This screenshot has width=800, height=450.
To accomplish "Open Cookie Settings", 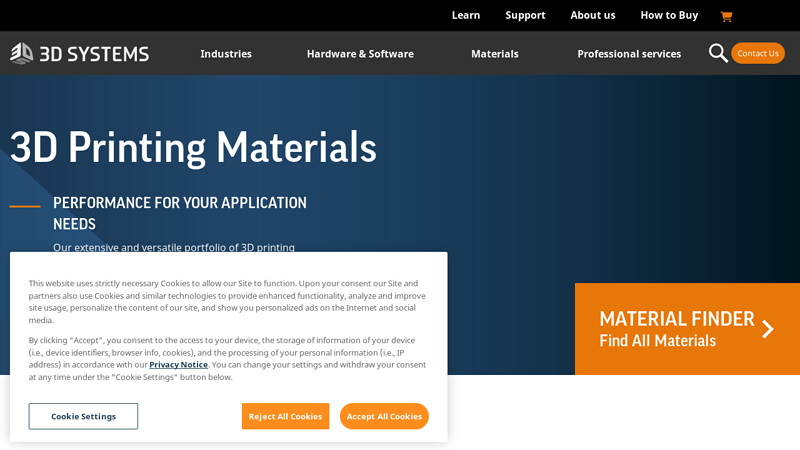I will point(83,416).
